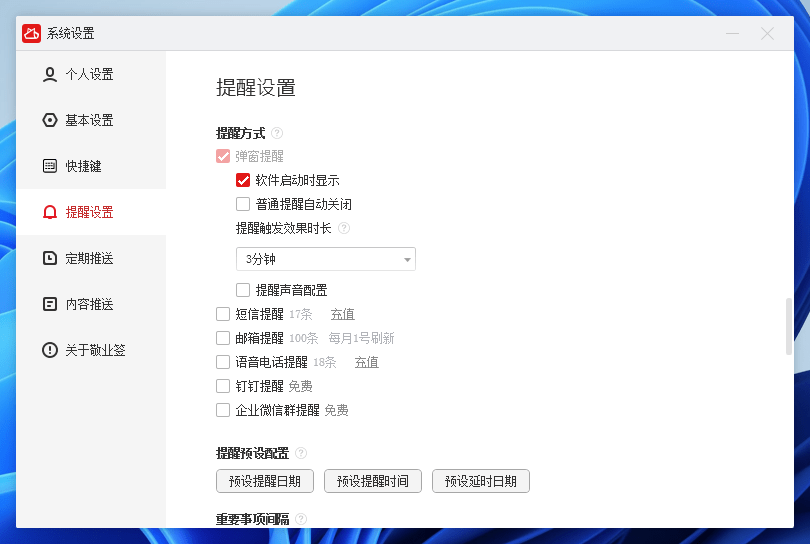Click the 预设提醒时间 button
This screenshot has width=810, height=544.
373,481
